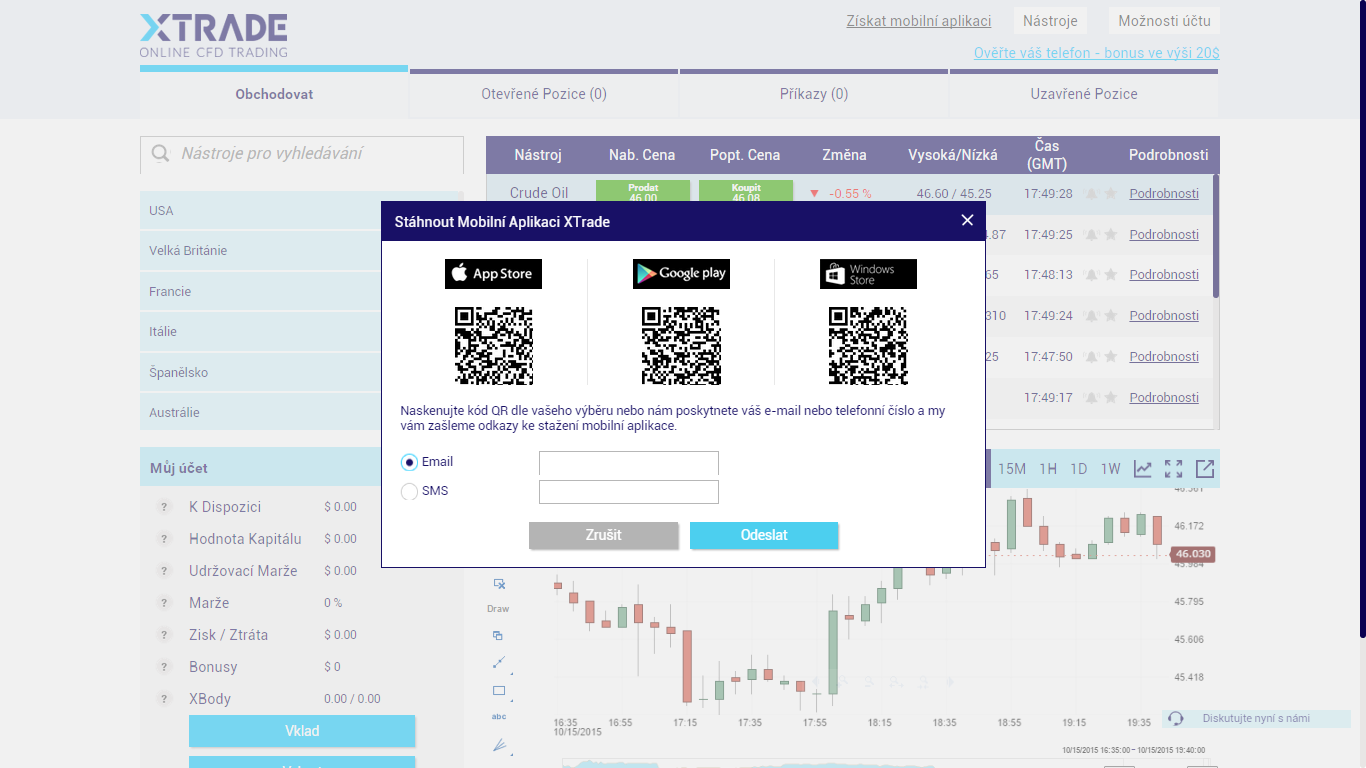
Task: Open Podrobnosti link in Crude Oil row
Action: 1164,194
